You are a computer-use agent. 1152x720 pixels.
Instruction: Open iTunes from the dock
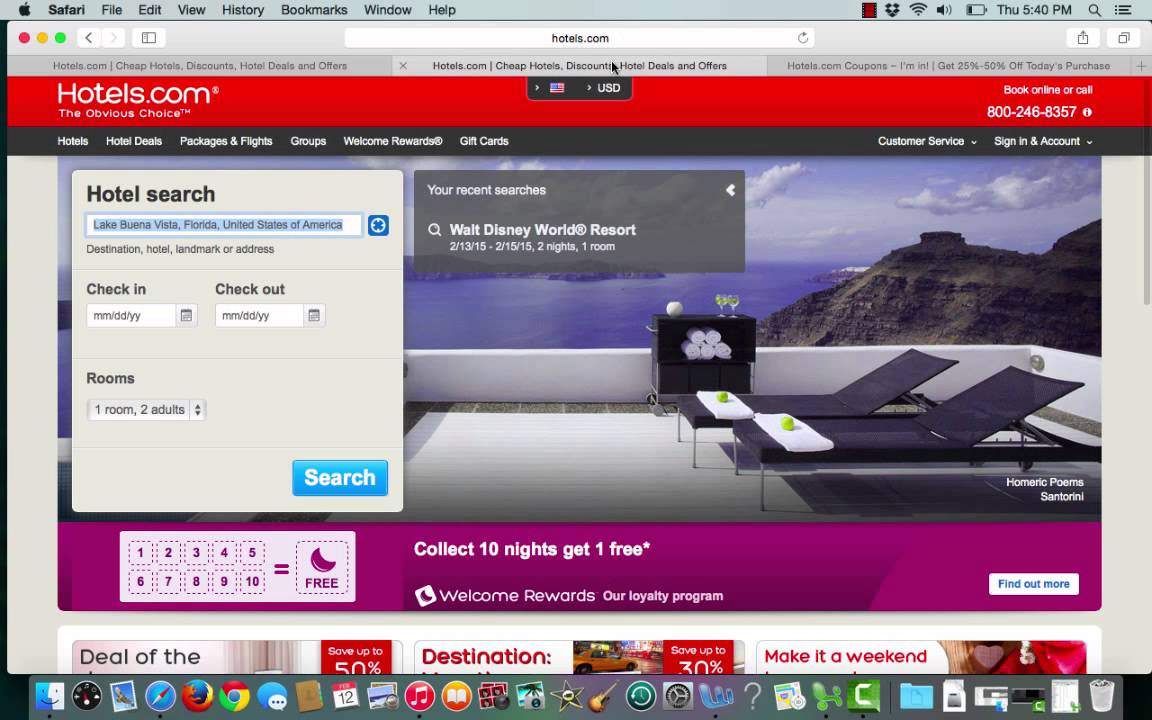click(x=420, y=696)
